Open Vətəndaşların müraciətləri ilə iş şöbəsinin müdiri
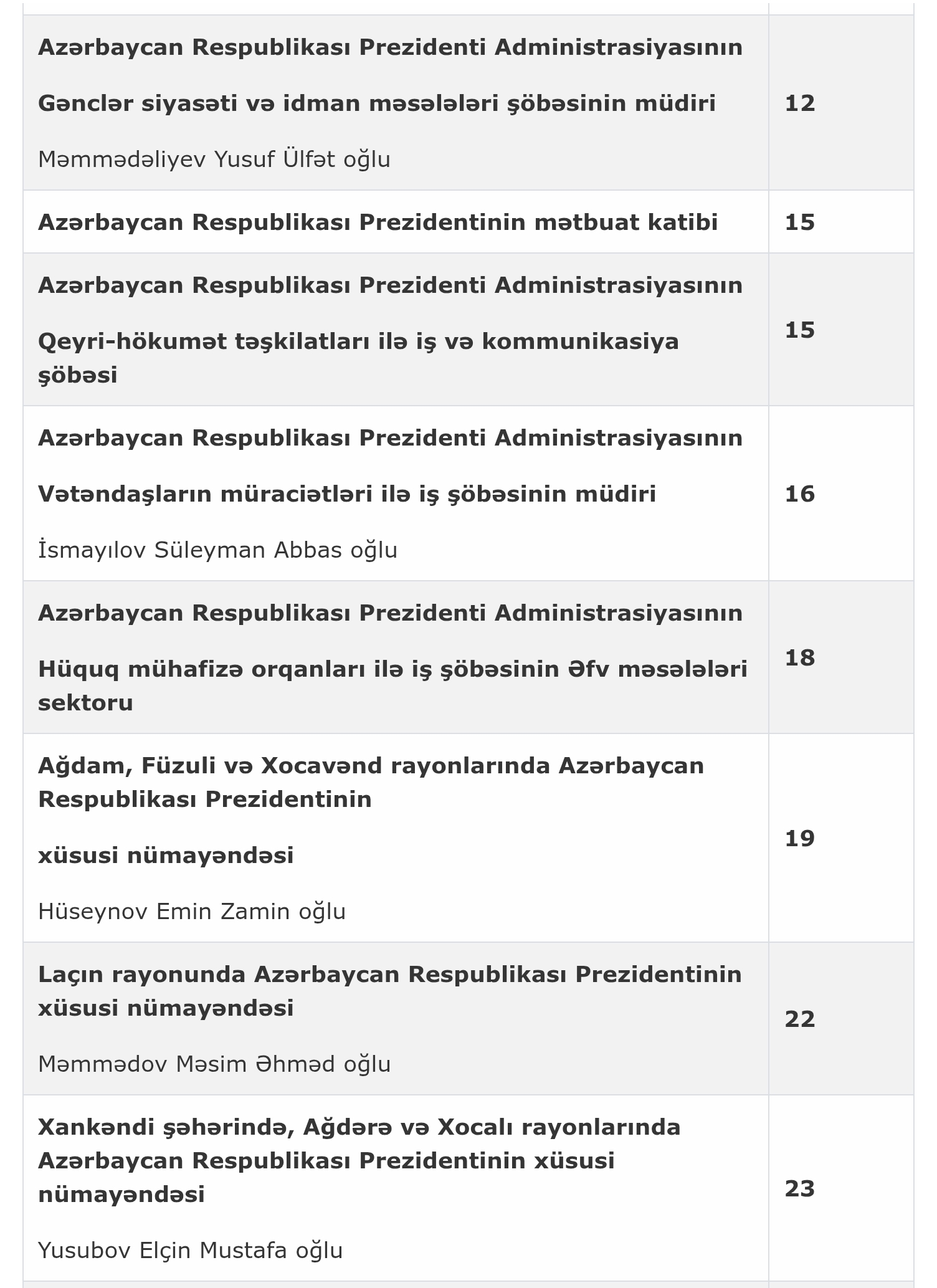 tap(346, 494)
